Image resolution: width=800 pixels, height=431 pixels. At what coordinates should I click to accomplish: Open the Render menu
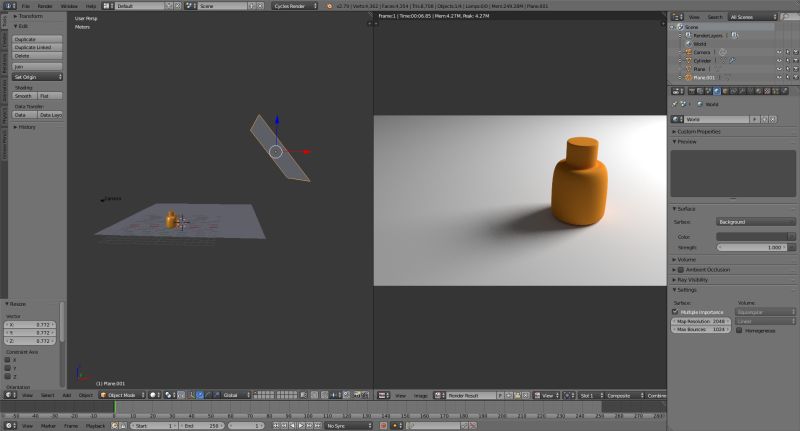coord(45,6)
